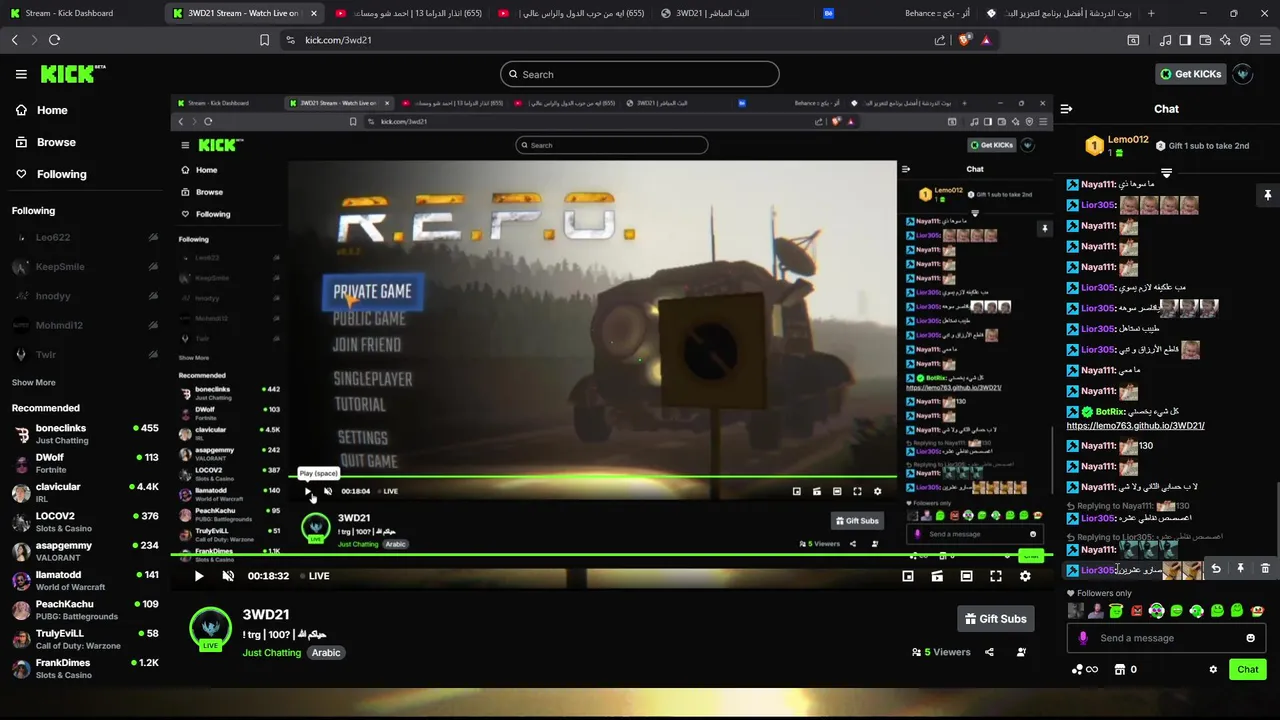This screenshot has width=1280, height=720.
Task: Play the stream with the main play button
Action: click(198, 576)
